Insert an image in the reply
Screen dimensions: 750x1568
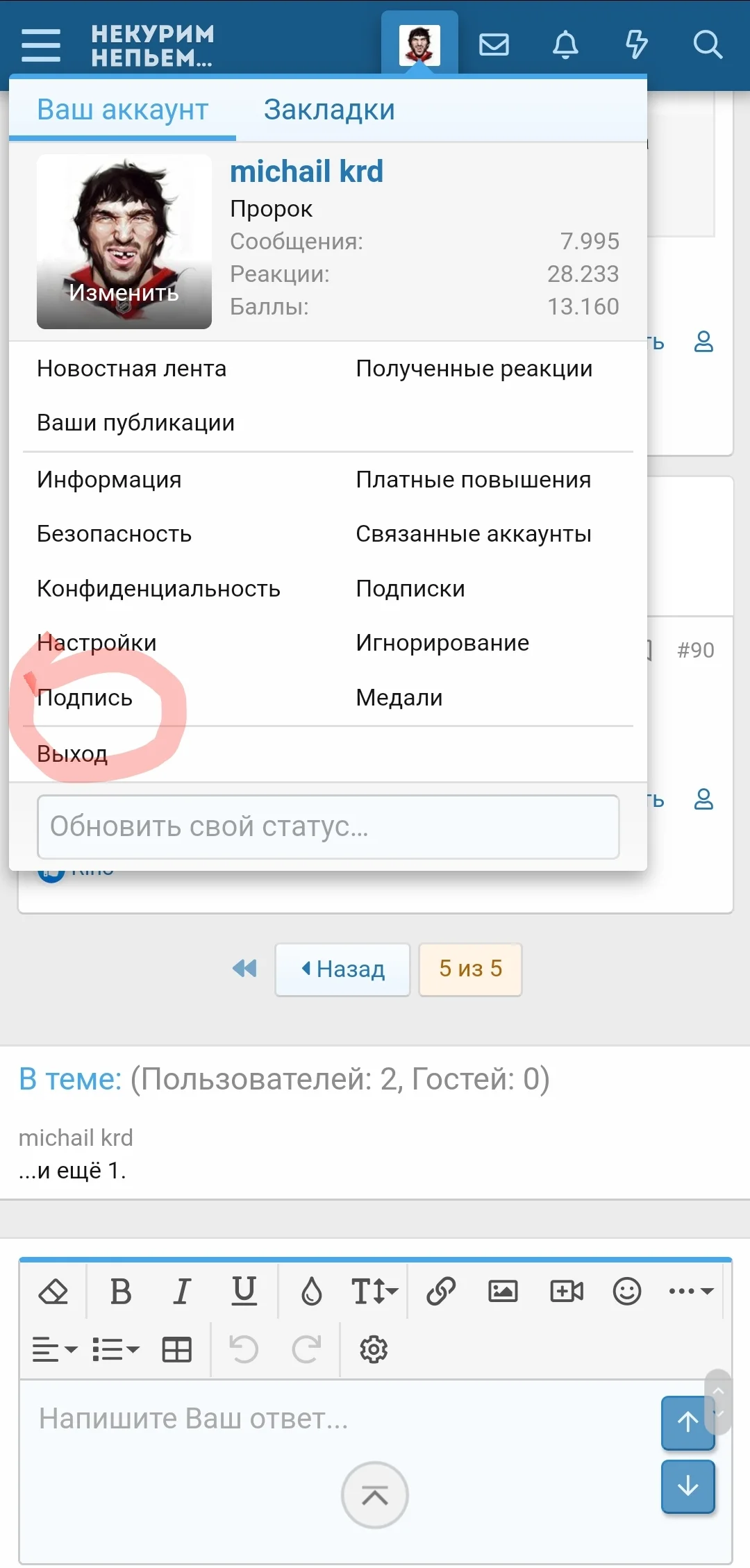click(x=503, y=1291)
